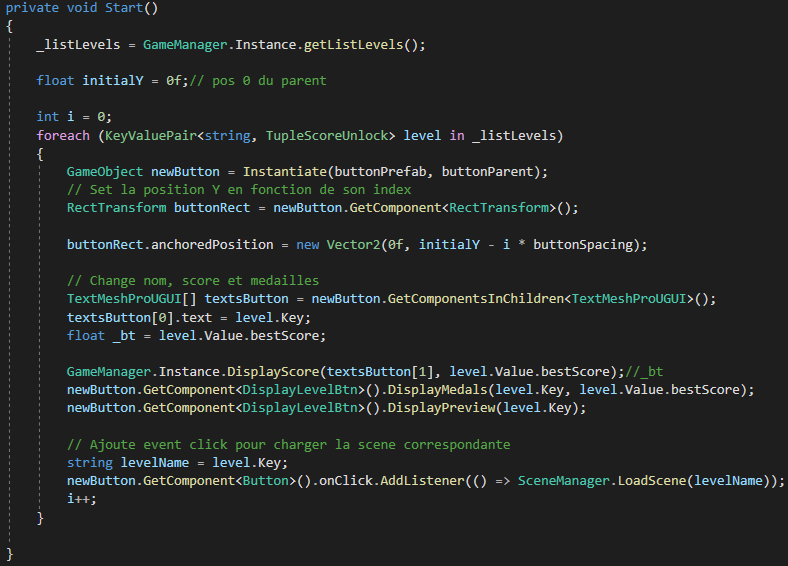The width and height of the screenshot is (788, 566).
Task: Click buttonRect variable declaration
Action: [x=212, y=208]
